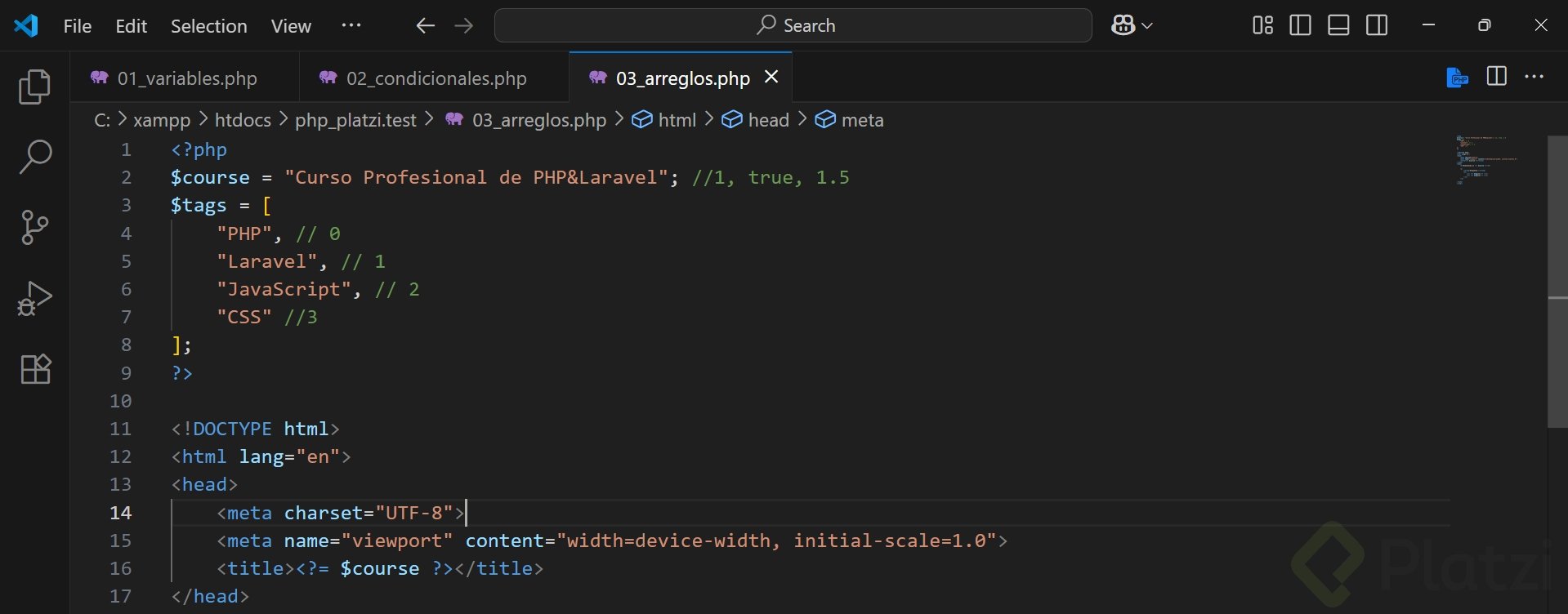Viewport: 1568px width, 614px height.
Task: Click the split editor right icon
Action: tap(1496, 77)
